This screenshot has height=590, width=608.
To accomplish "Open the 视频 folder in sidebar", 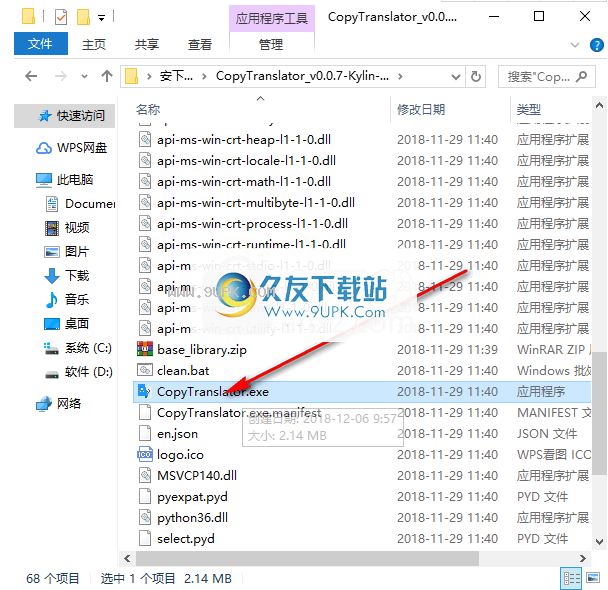I will coord(67,228).
